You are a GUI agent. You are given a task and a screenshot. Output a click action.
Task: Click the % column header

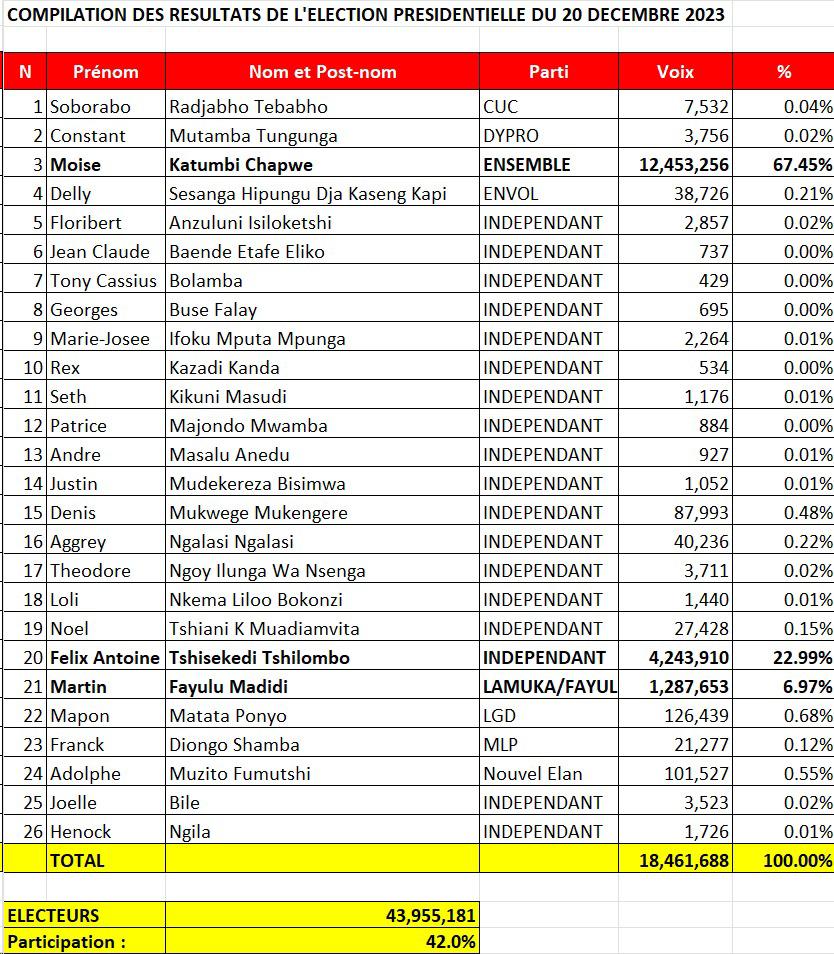pos(783,72)
